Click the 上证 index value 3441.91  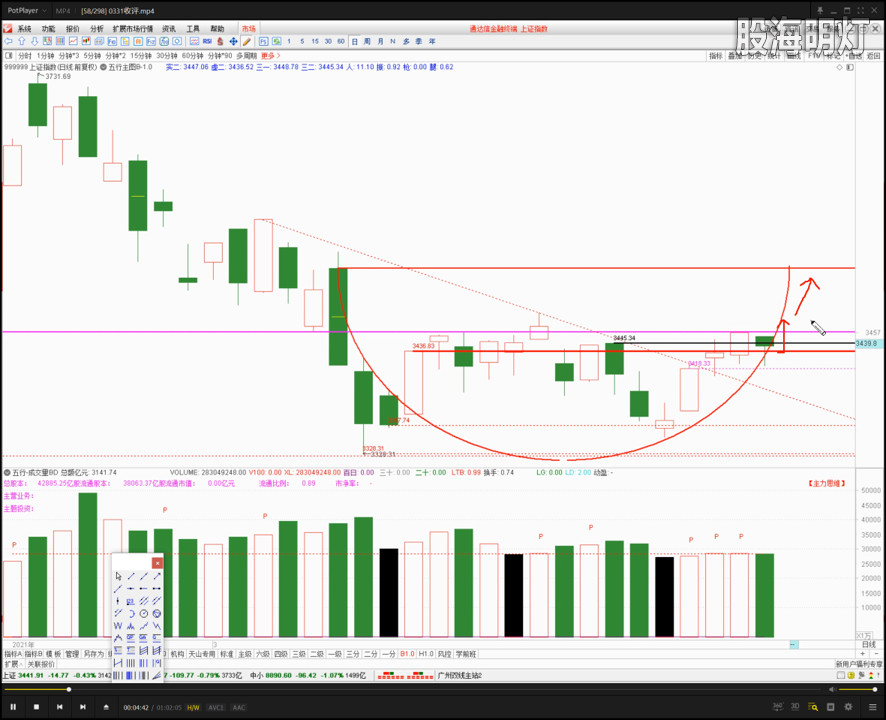31,675
